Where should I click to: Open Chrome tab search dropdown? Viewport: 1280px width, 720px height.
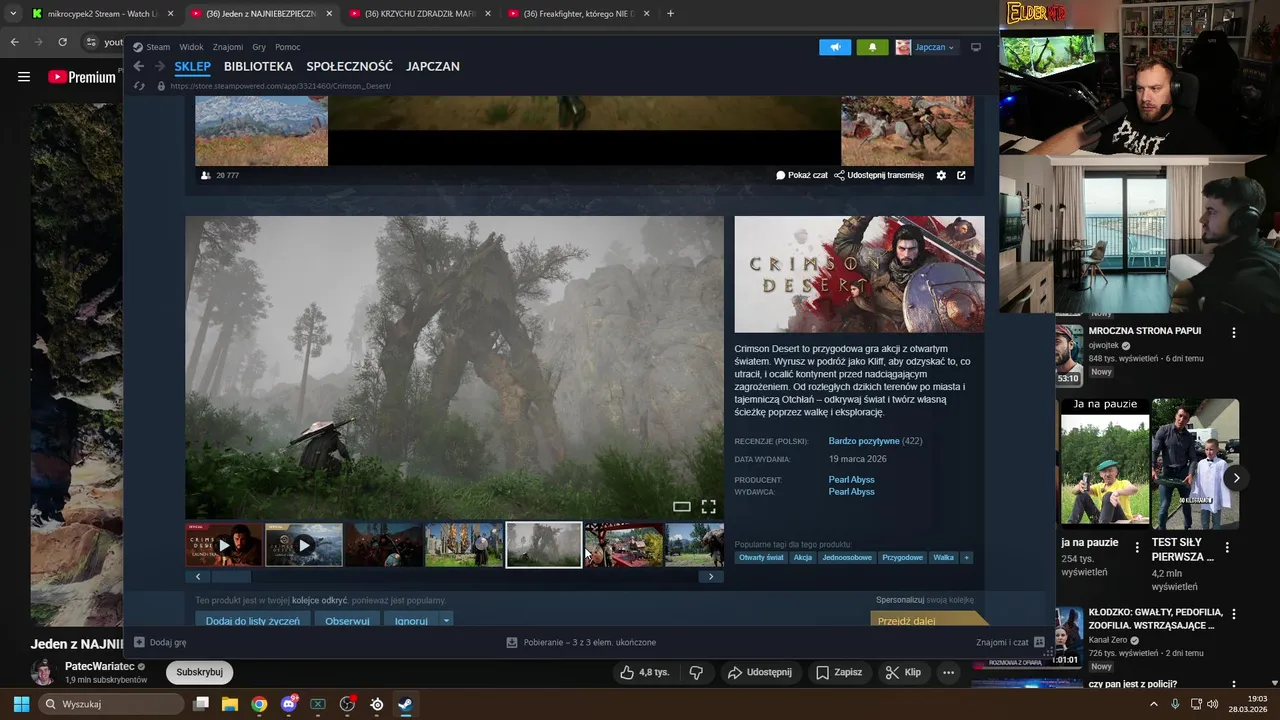13,14
